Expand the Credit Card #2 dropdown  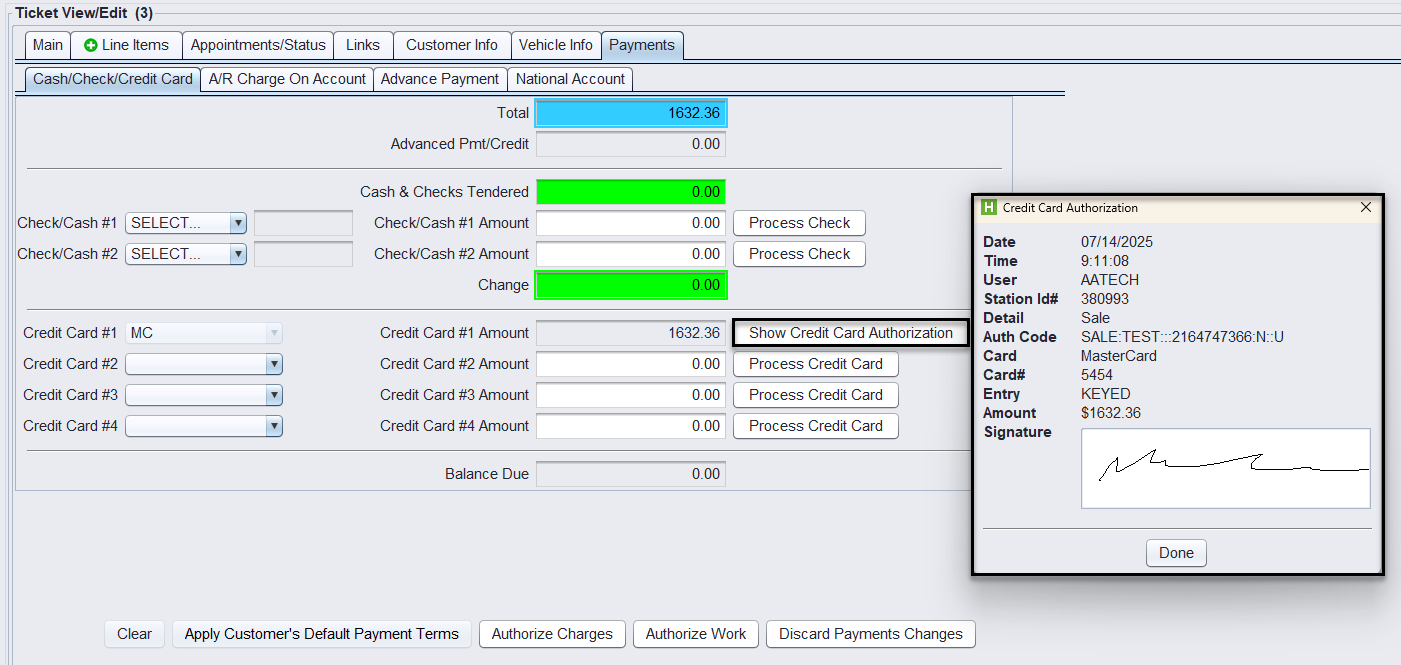(274, 364)
